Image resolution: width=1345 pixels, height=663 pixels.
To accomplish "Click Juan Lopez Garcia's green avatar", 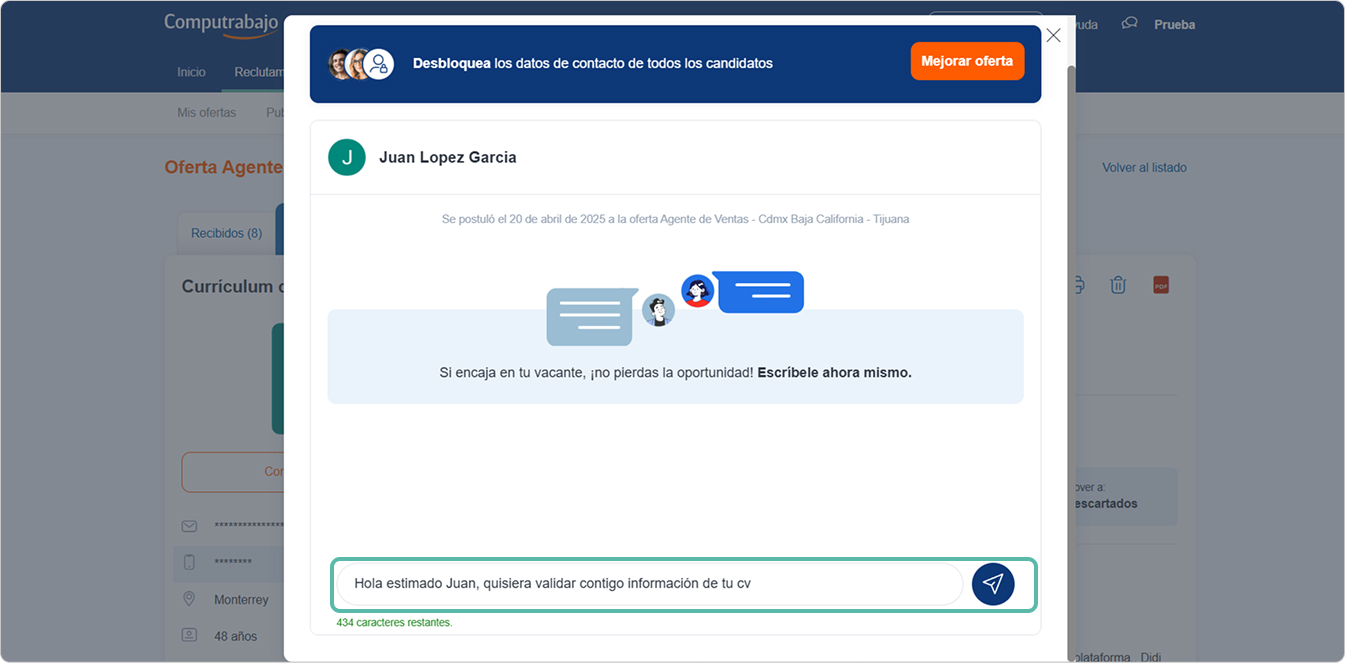I will coord(347,157).
